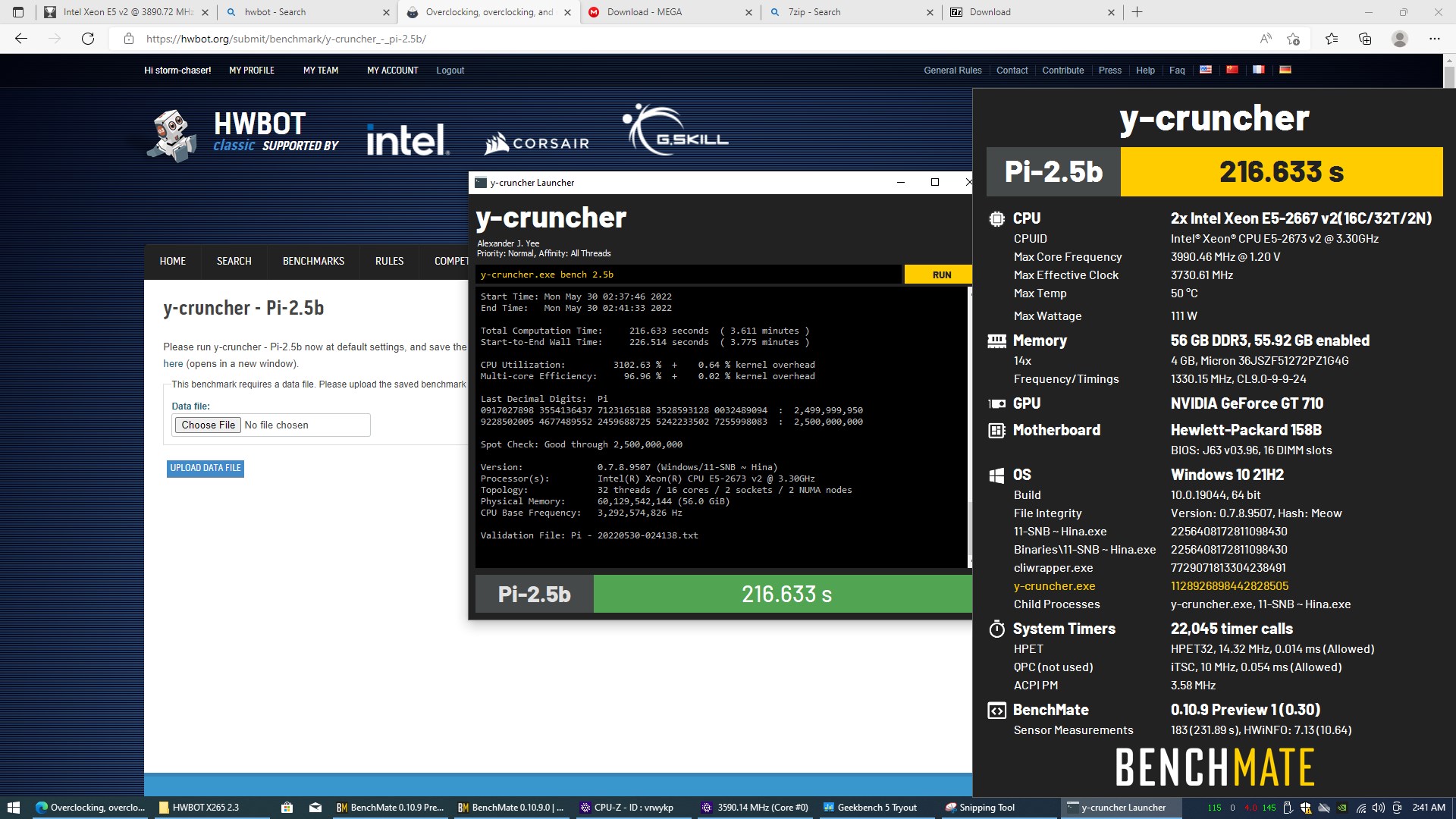Switch to the 7zip - Search tab
The image size is (1456, 819).
(851, 12)
